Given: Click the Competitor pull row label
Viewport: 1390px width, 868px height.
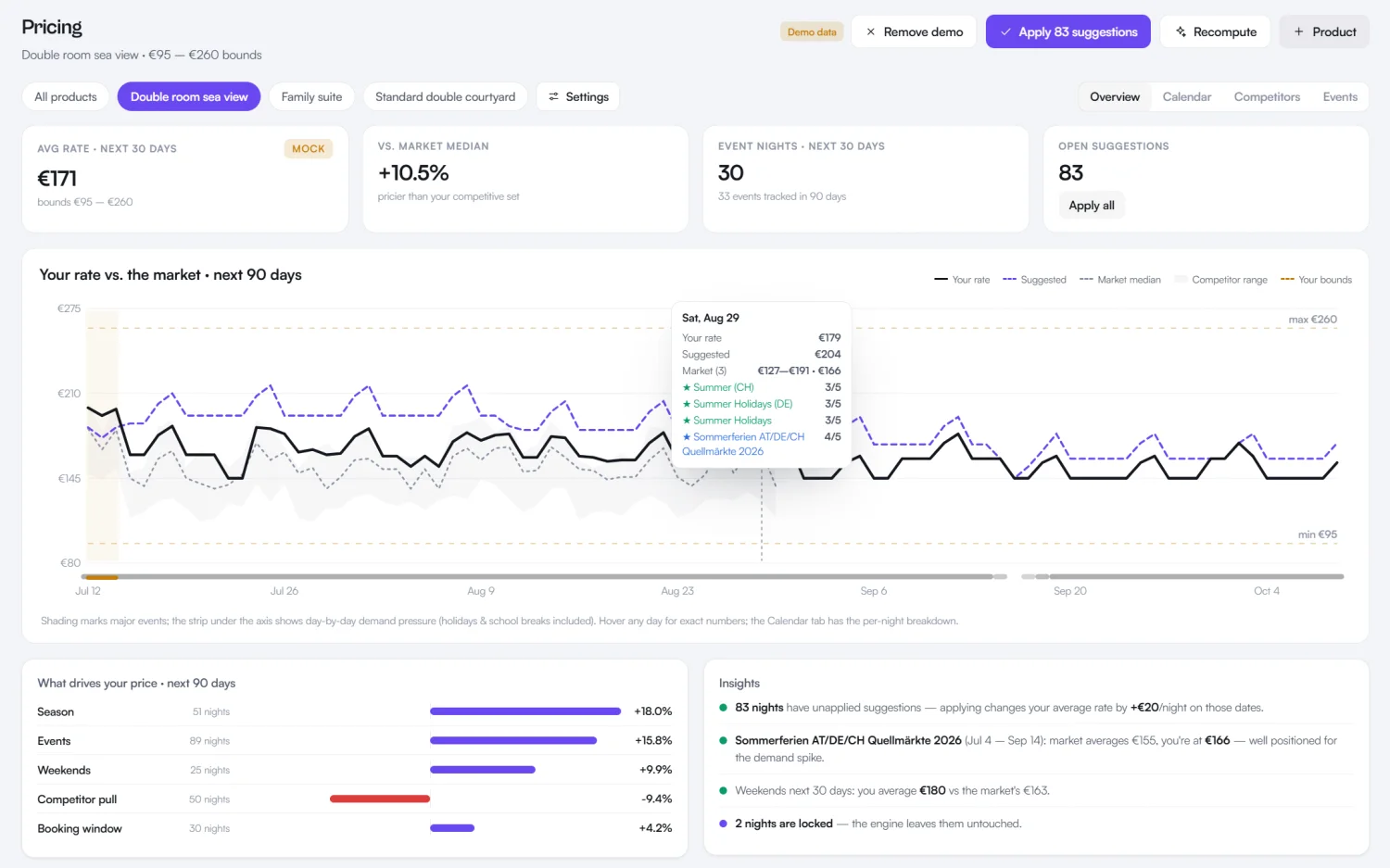Looking at the screenshot, I should coord(77,799).
